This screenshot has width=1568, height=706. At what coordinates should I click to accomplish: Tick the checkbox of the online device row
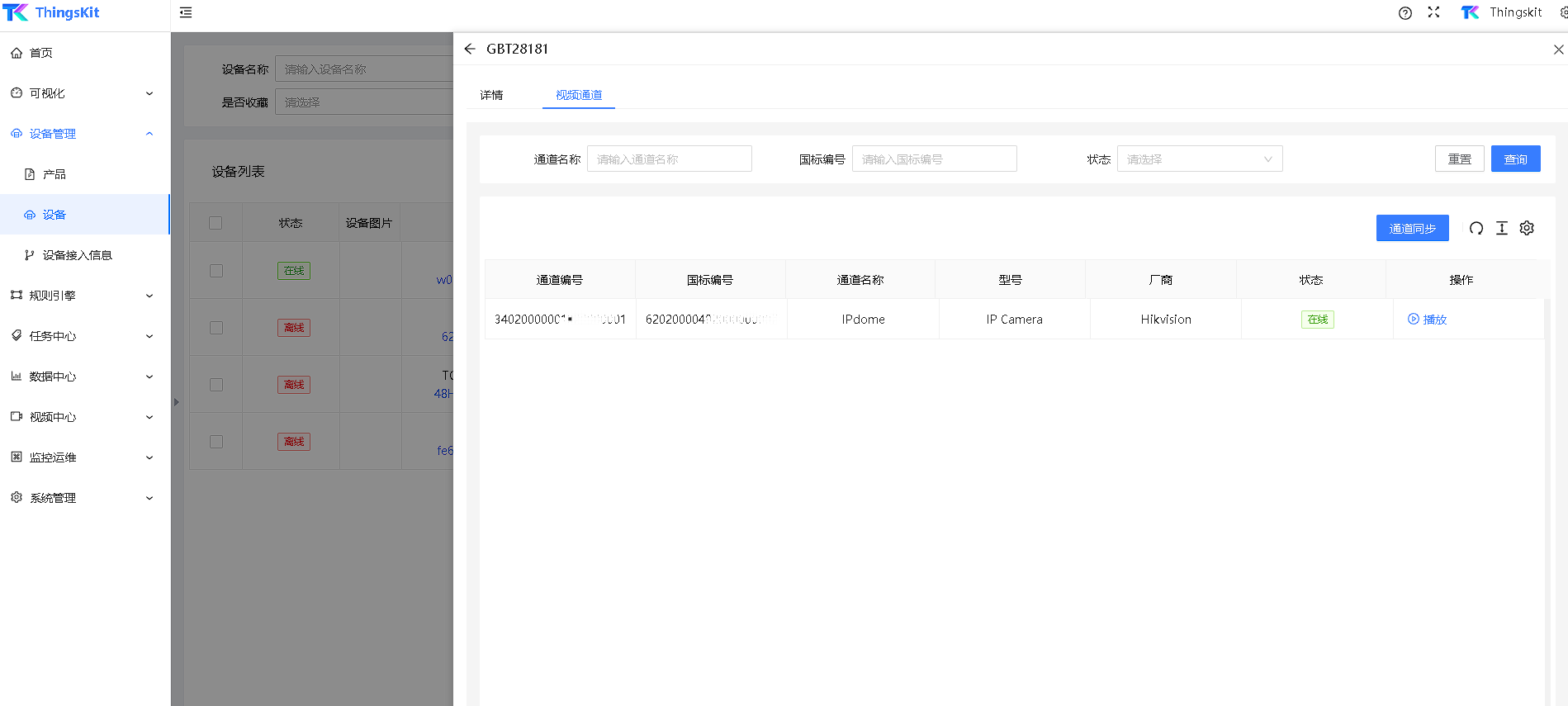click(216, 271)
